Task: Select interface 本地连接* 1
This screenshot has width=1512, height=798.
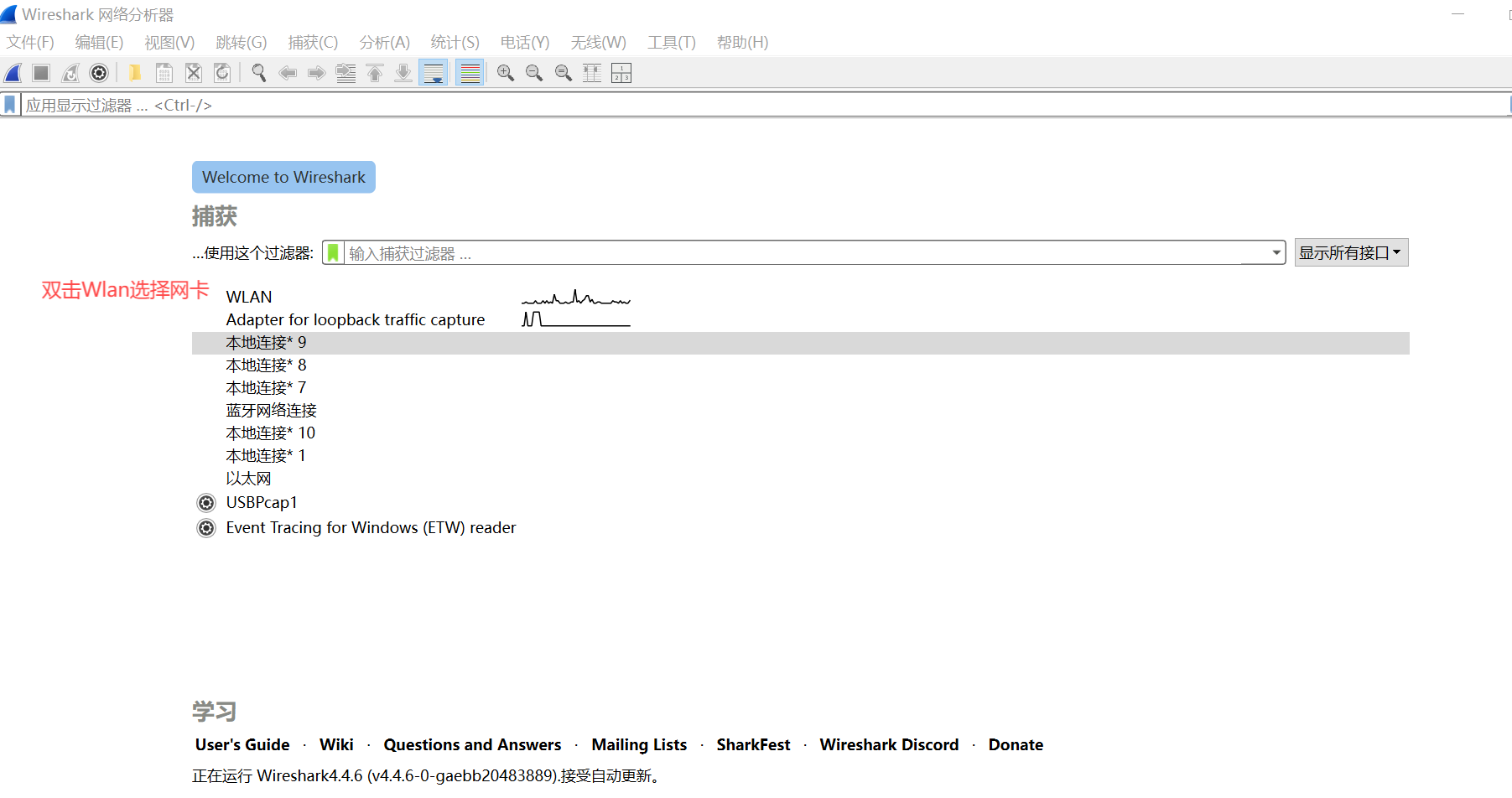Action: coord(801,456)
